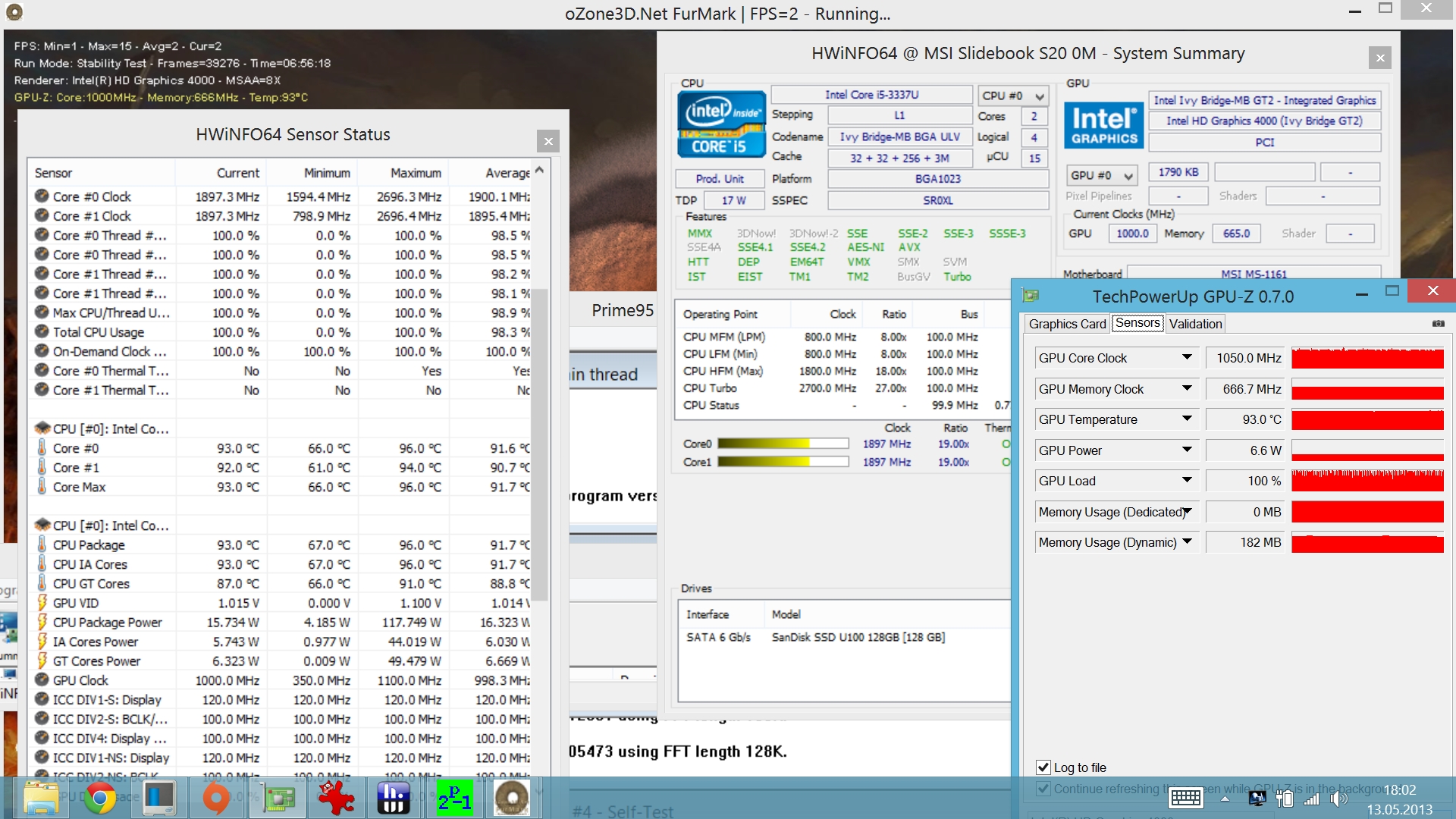Close the HWiNFO64 Sensor Status window
1456x819 pixels.
[x=548, y=141]
